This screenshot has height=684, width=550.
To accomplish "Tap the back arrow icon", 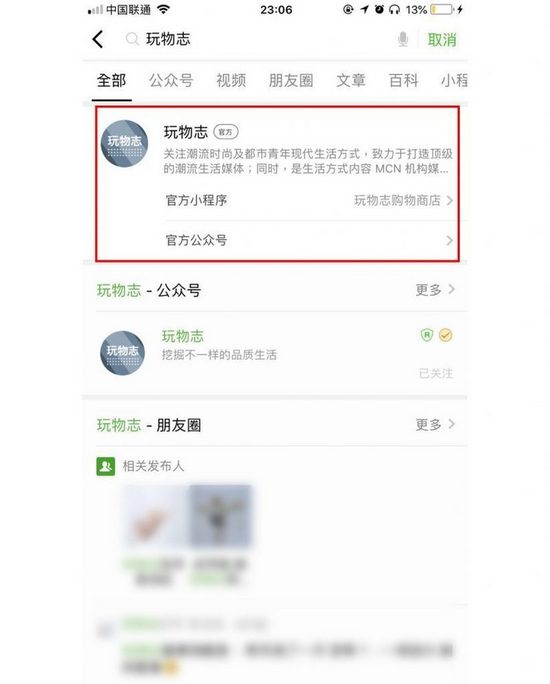I will click(98, 39).
